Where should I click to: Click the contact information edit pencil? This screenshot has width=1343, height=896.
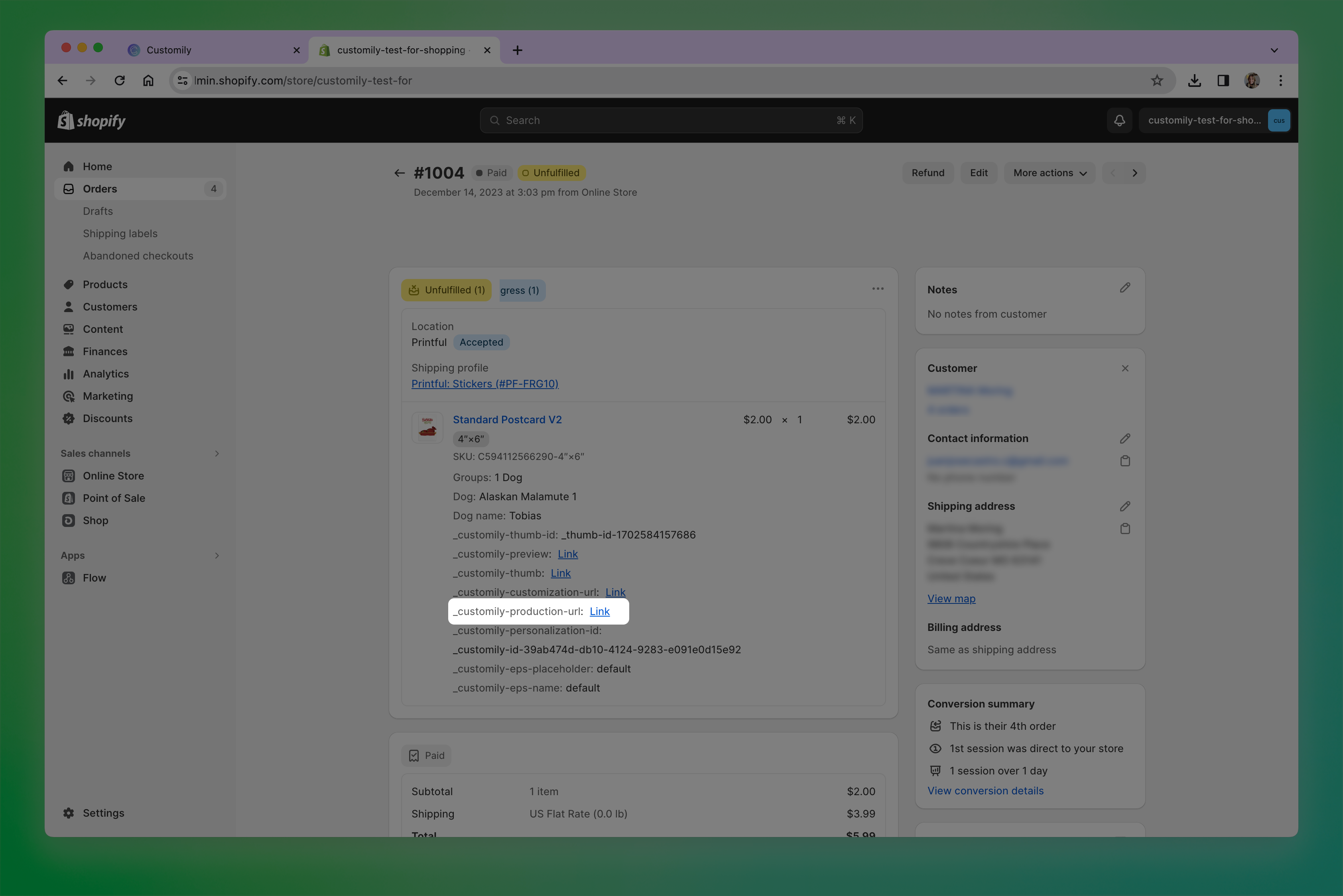[x=1124, y=438]
